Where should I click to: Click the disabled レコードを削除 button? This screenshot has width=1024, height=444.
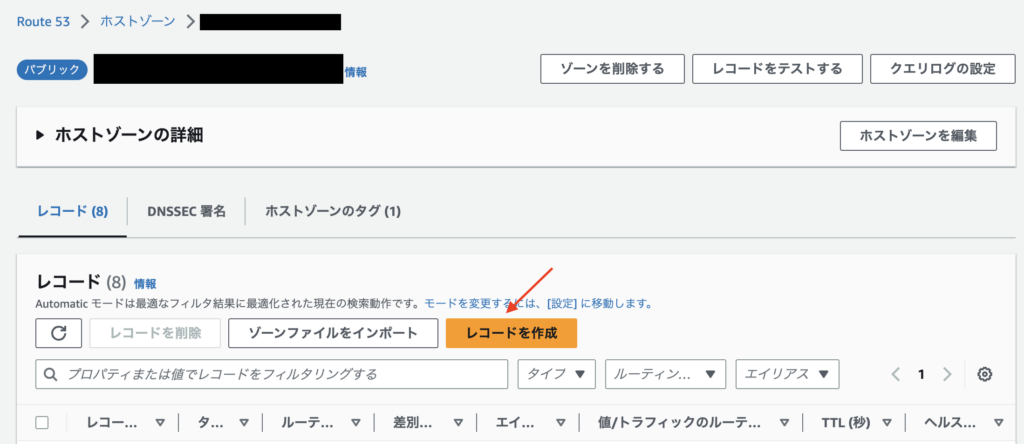pyautogui.click(x=155, y=333)
